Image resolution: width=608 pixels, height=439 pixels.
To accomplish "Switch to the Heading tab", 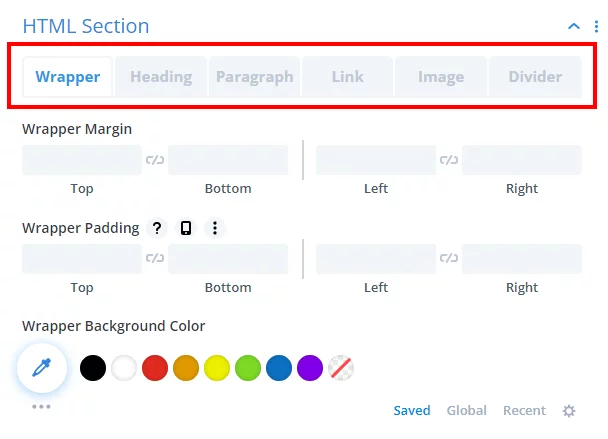I will pyautogui.click(x=161, y=77).
